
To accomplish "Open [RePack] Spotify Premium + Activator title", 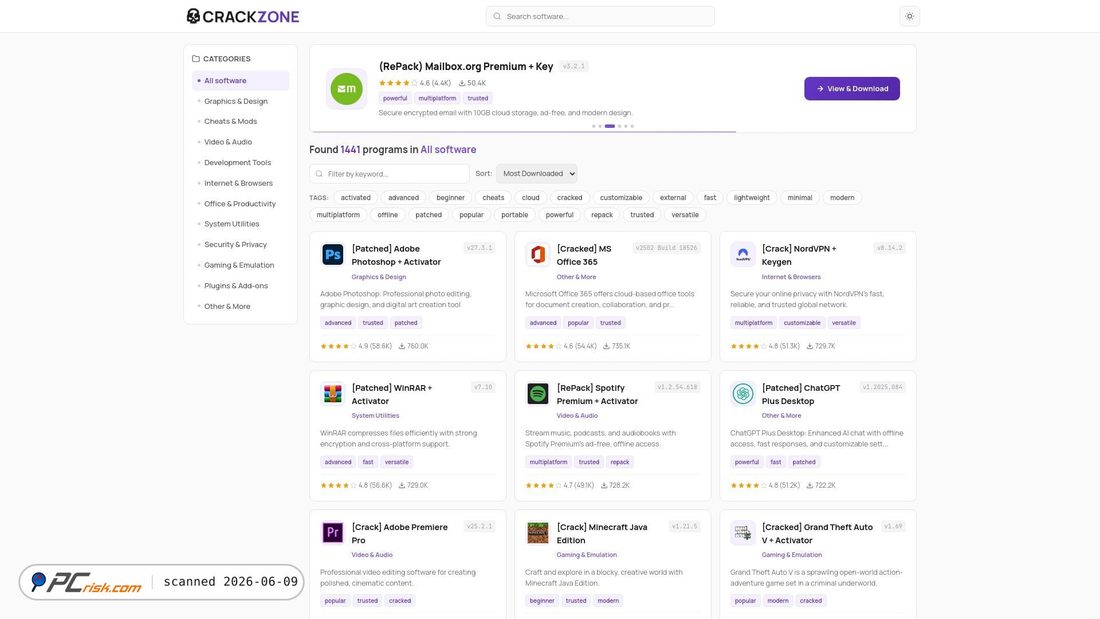I will [597, 394].
